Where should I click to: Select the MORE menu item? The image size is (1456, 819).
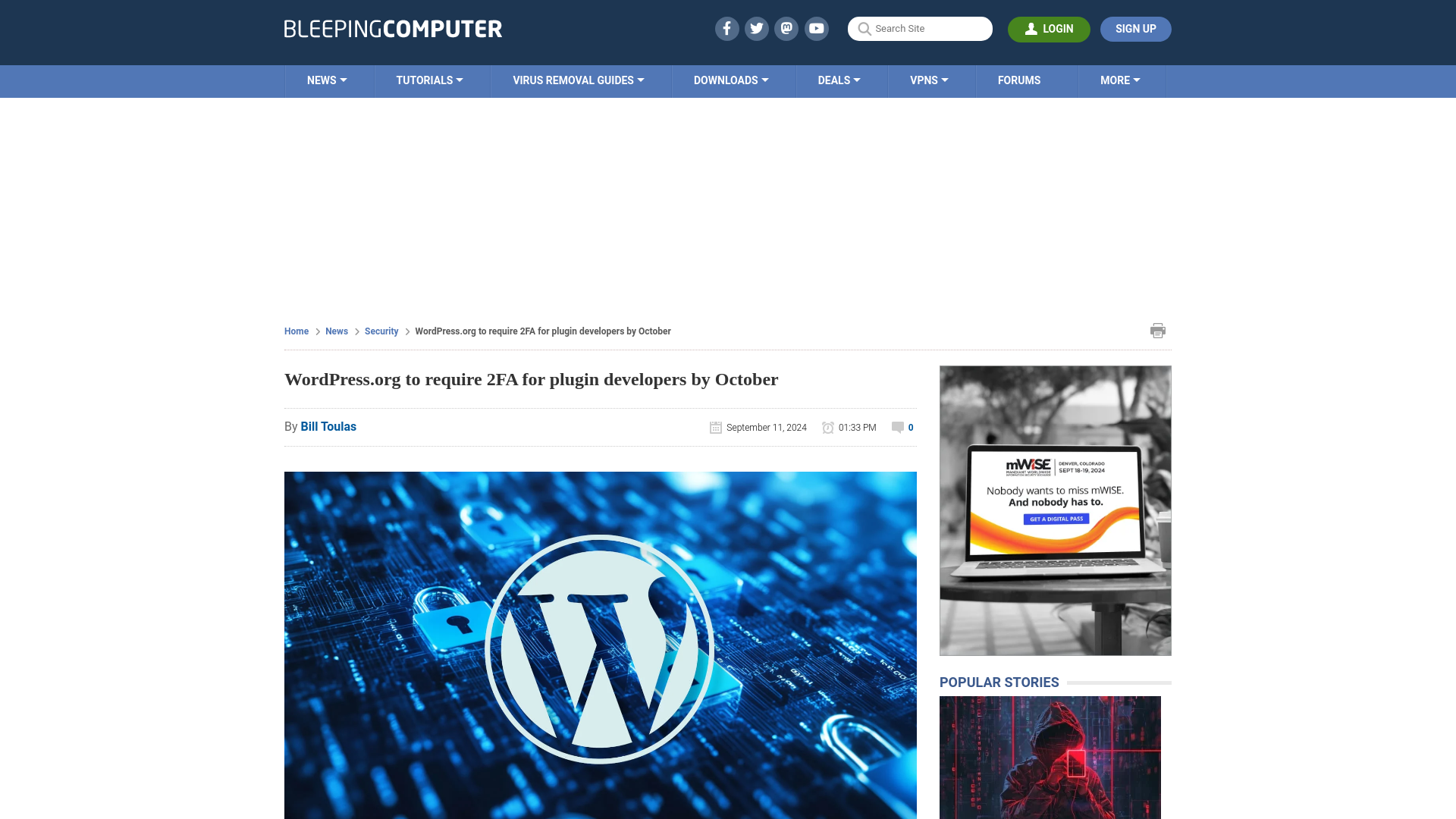(x=1120, y=80)
